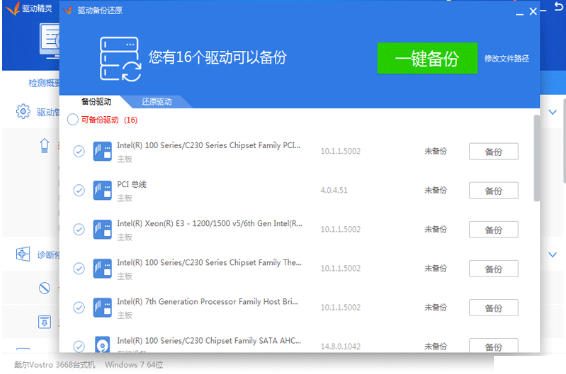The image size is (566, 374).
Task: Back up the SATA AHCI controller driver
Action: click(x=493, y=346)
